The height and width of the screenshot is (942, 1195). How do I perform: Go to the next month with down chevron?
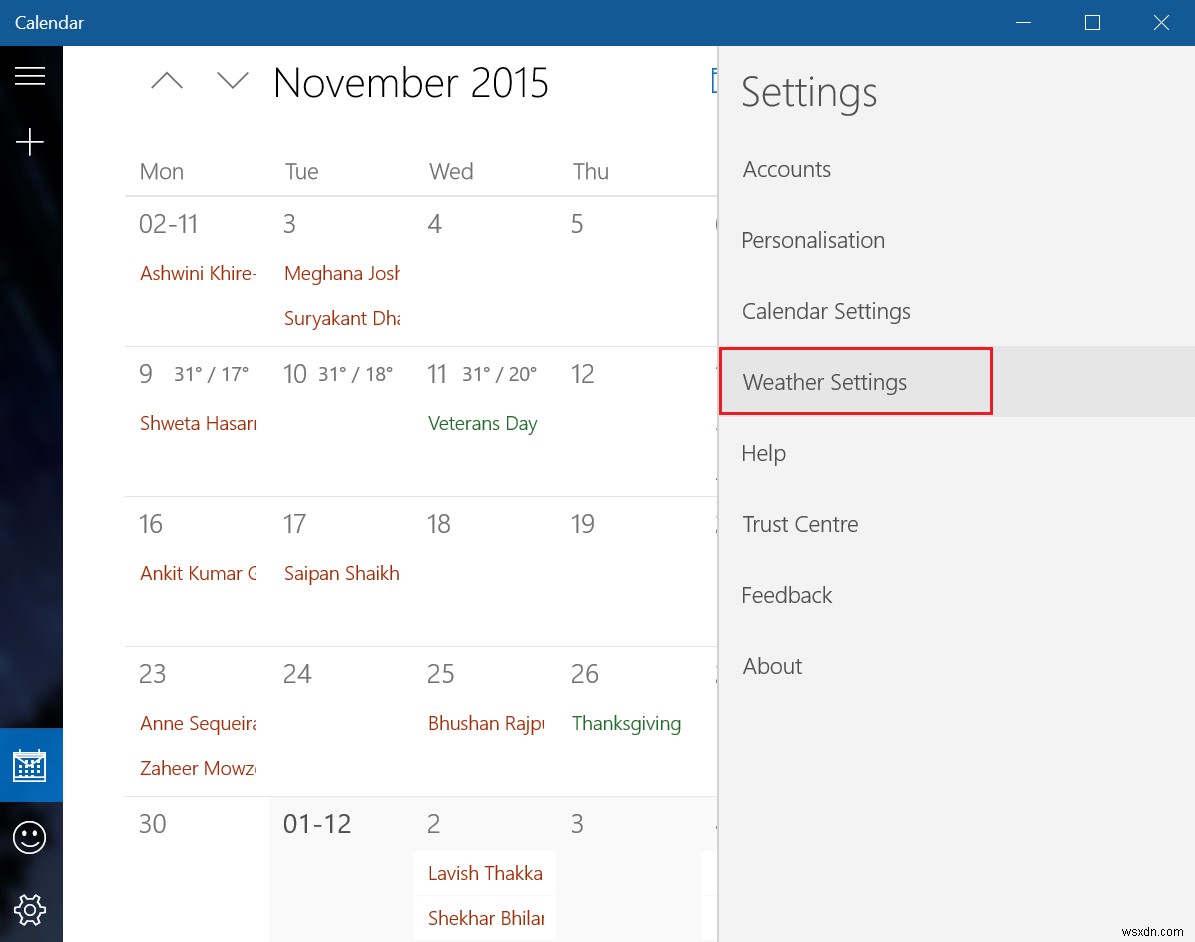click(233, 81)
